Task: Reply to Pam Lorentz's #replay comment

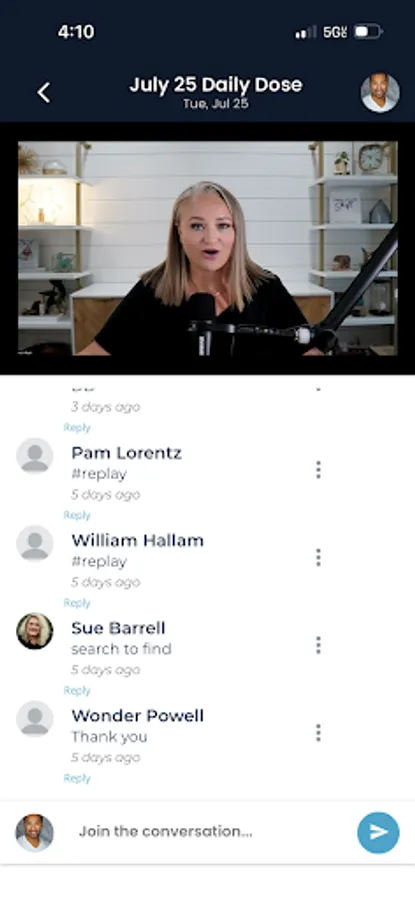Action: click(77, 515)
